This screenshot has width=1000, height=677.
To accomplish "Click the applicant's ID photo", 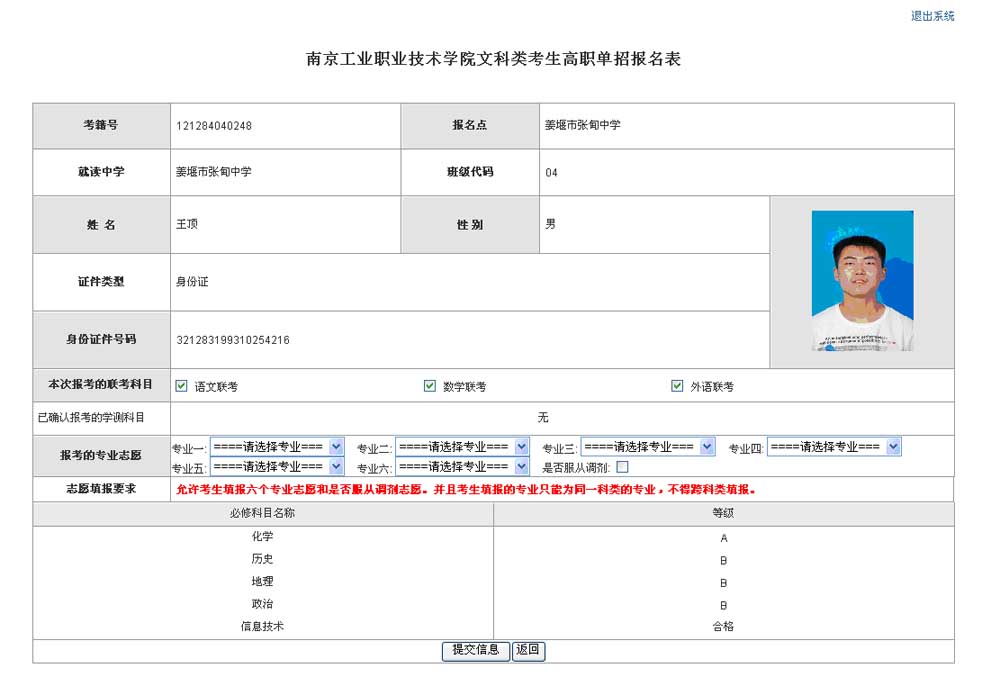I will [862, 281].
